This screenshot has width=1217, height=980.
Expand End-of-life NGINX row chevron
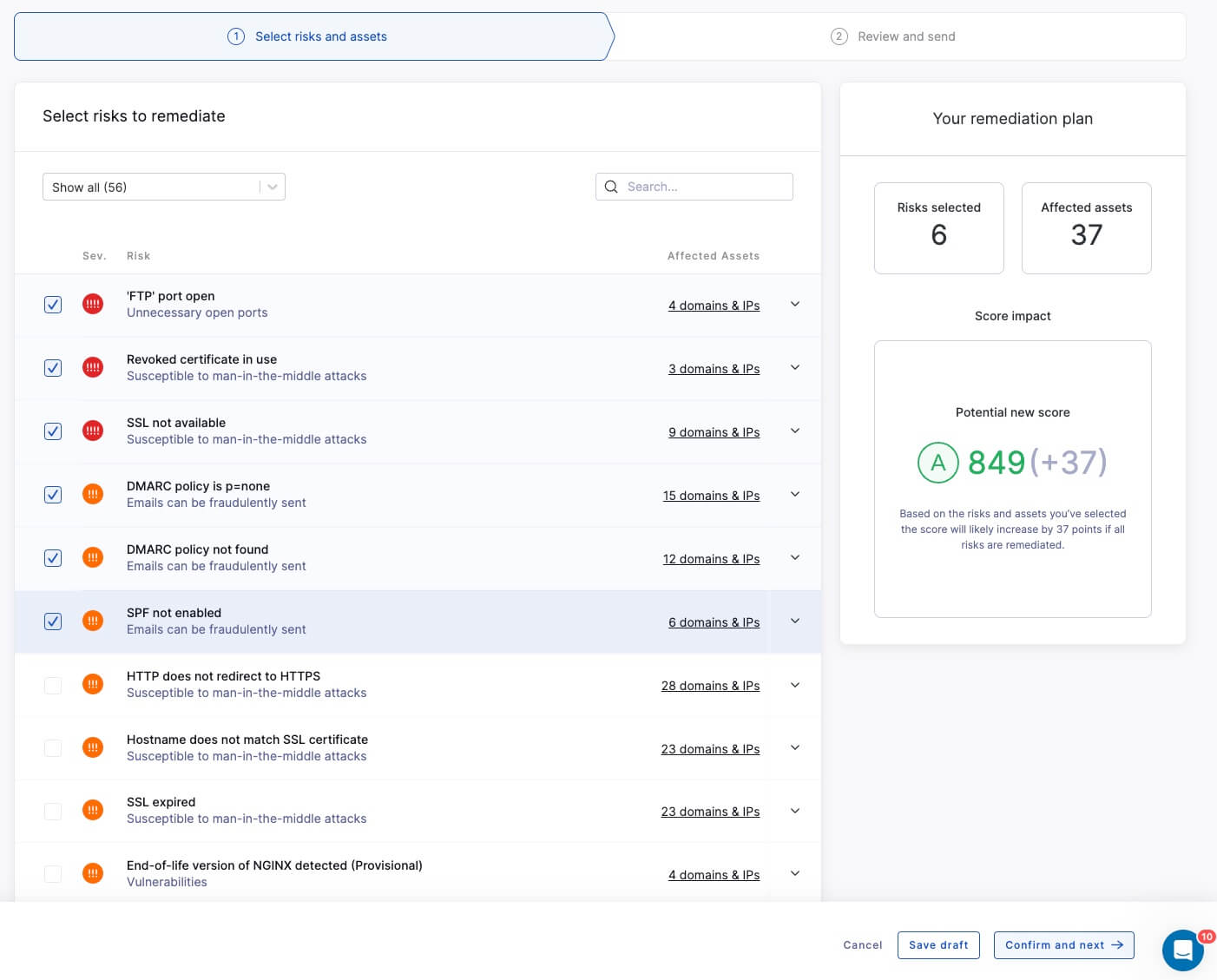click(795, 873)
